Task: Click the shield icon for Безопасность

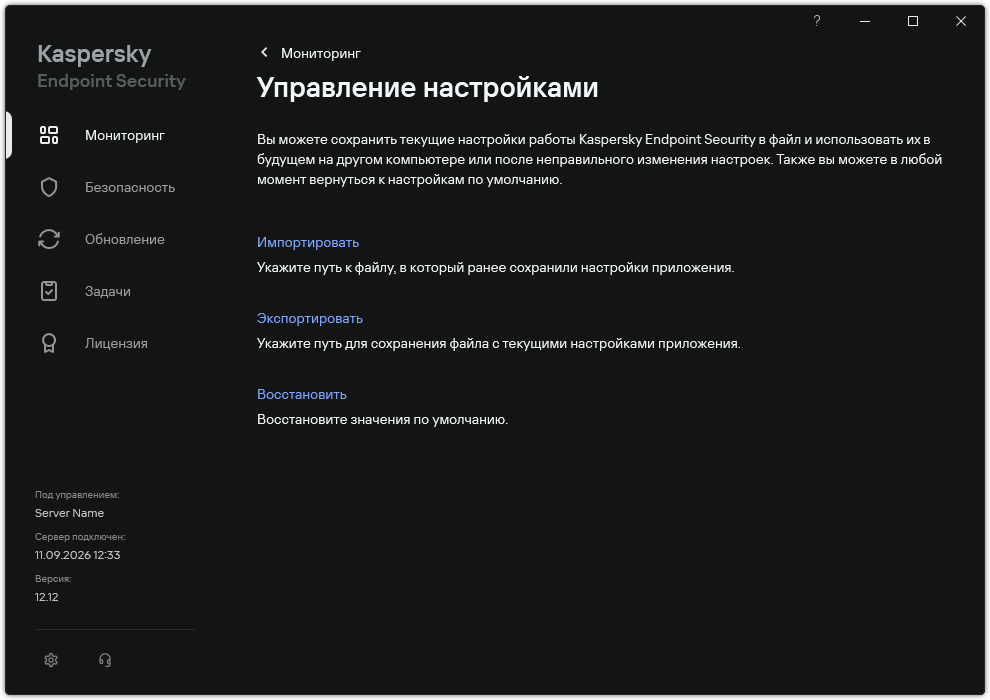Action: (49, 187)
